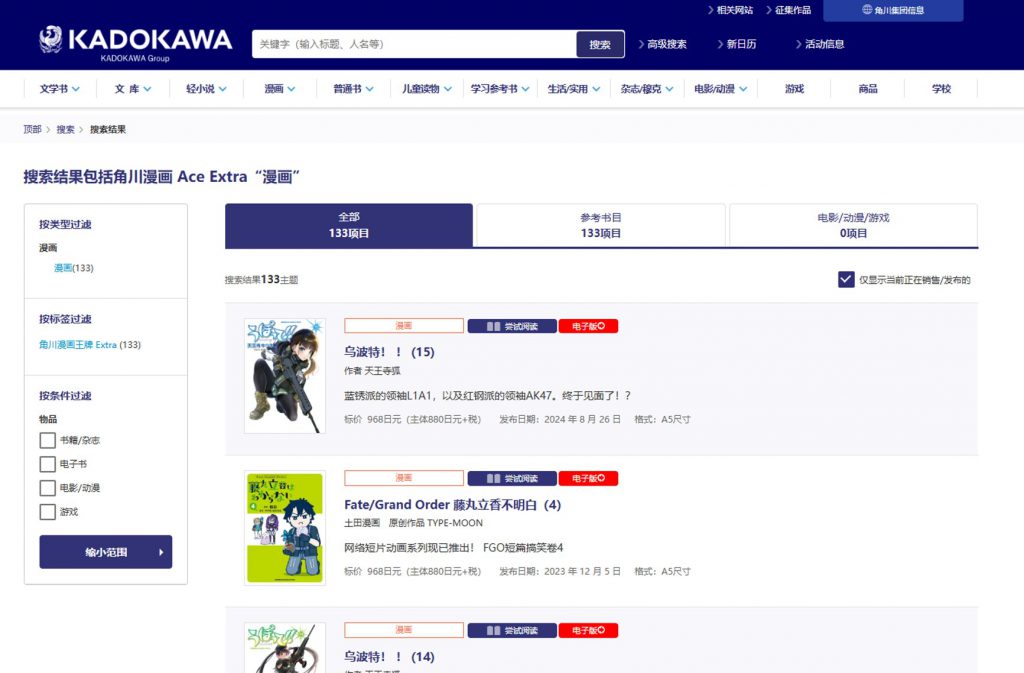The height and width of the screenshot is (673, 1024).
Task: Expand the 轻小说 category menu
Action: (x=206, y=89)
